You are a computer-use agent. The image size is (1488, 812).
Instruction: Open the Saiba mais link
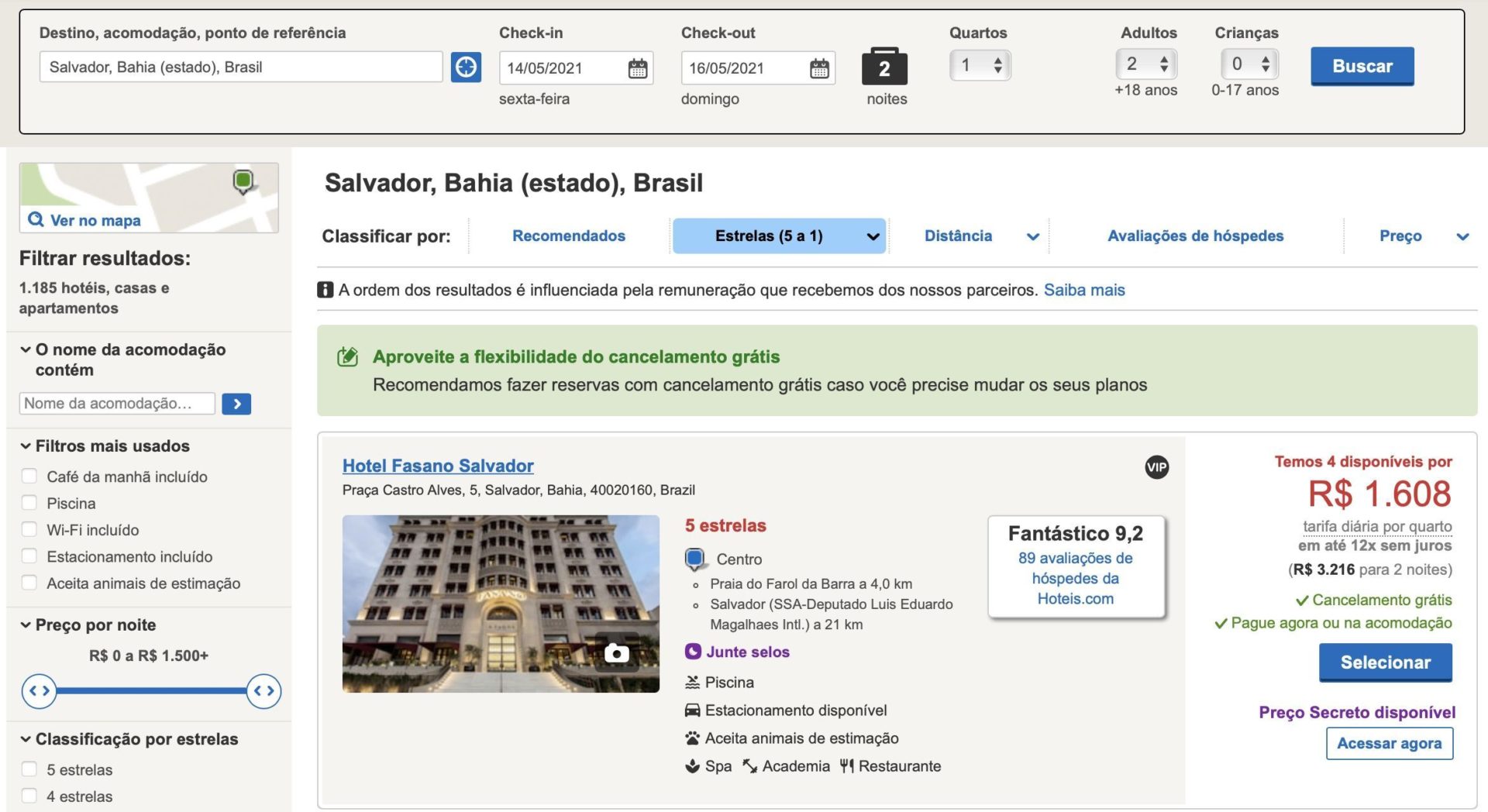click(1083, 290)
